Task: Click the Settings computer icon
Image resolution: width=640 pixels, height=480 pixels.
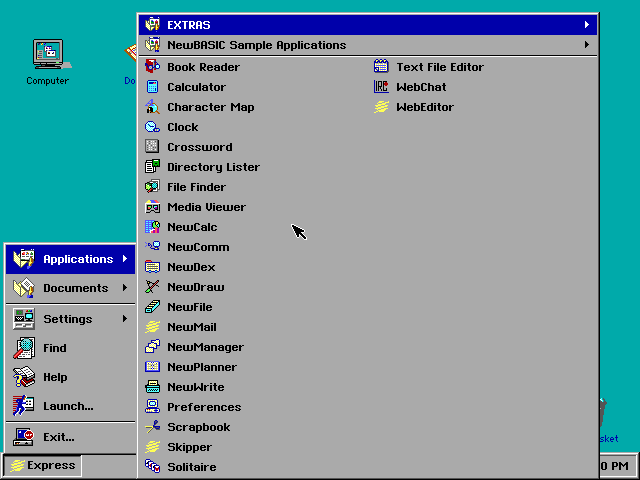Action: click(x=24, y=319)
